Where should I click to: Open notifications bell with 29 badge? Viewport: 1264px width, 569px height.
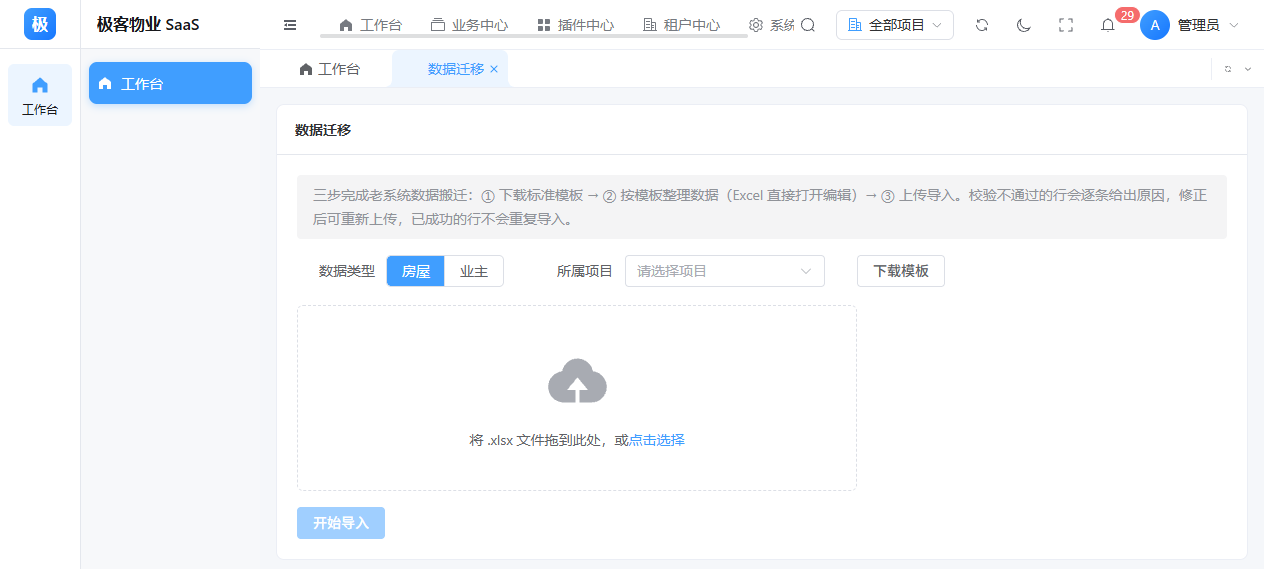point(1108,25)
